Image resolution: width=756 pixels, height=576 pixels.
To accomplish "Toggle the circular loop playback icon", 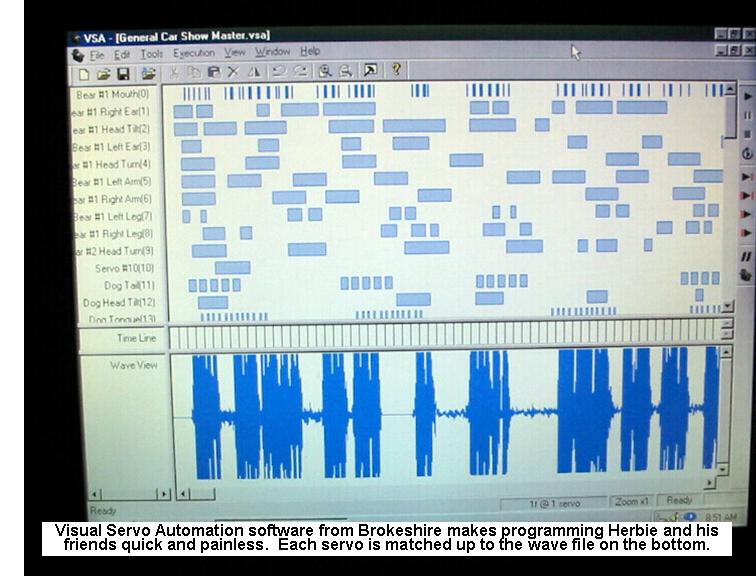I will coord(746,153).
